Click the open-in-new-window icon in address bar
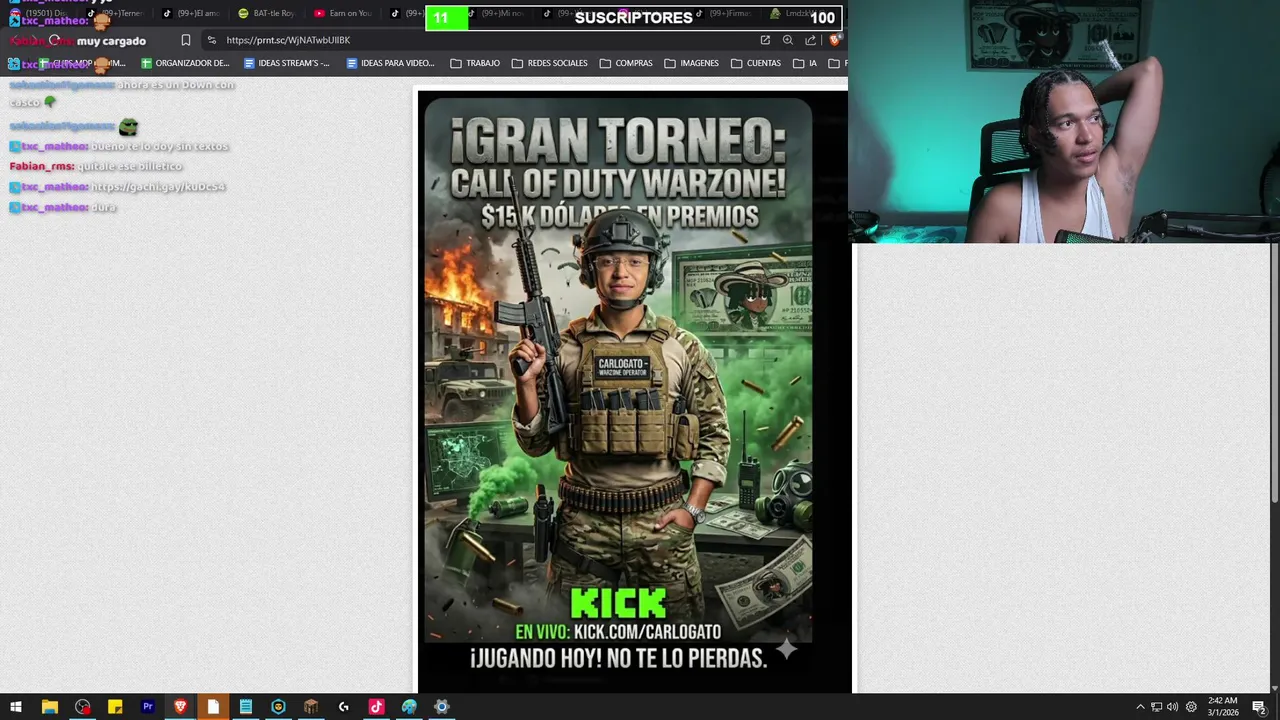Viewport: 1280px width, 720px height. tap(765, 40)
